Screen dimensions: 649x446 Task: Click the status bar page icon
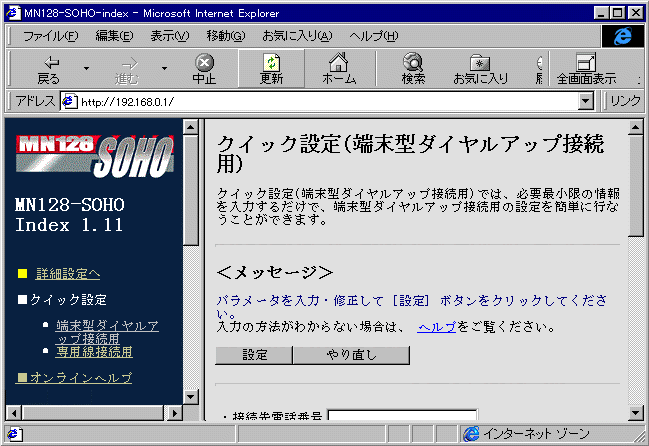[x=15, y=434]
